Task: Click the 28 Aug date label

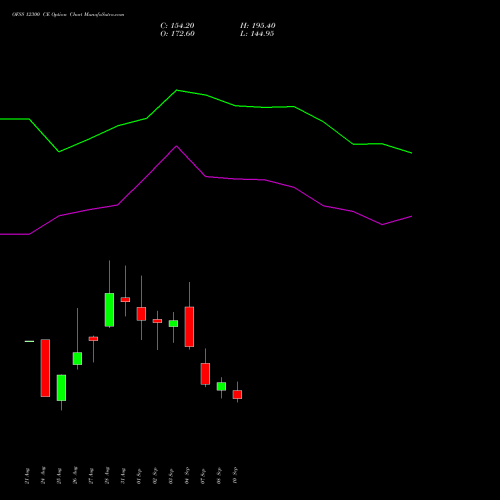Action: 107,476
